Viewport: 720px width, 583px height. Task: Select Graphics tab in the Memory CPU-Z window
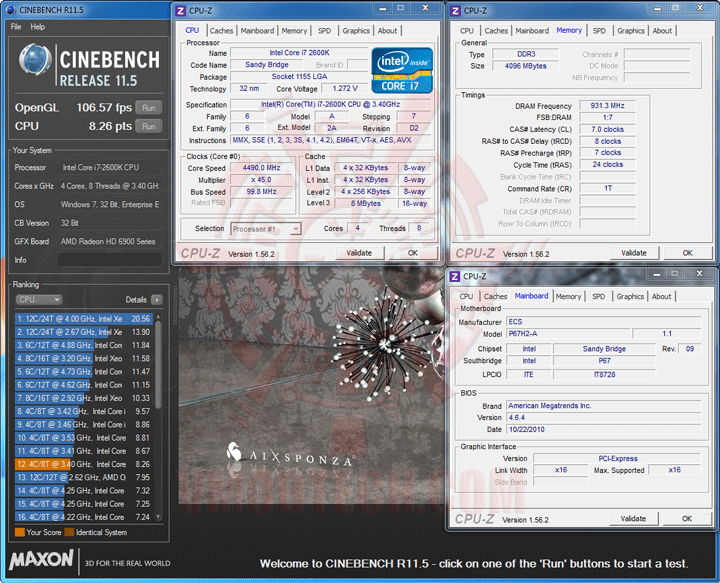pos(631,31)
